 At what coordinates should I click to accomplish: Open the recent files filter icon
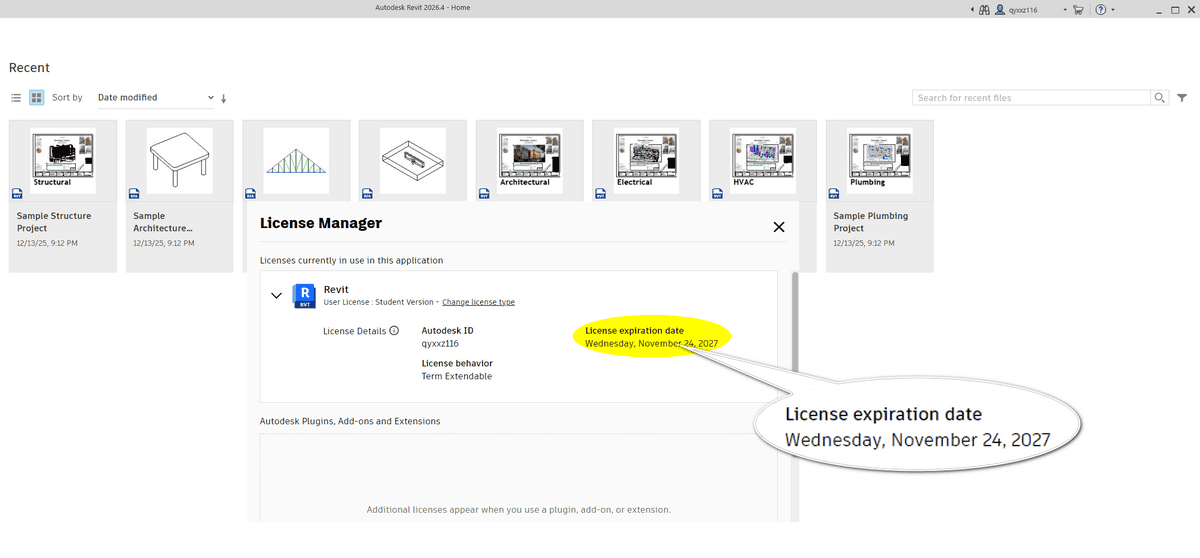(x=1182, y=98)
